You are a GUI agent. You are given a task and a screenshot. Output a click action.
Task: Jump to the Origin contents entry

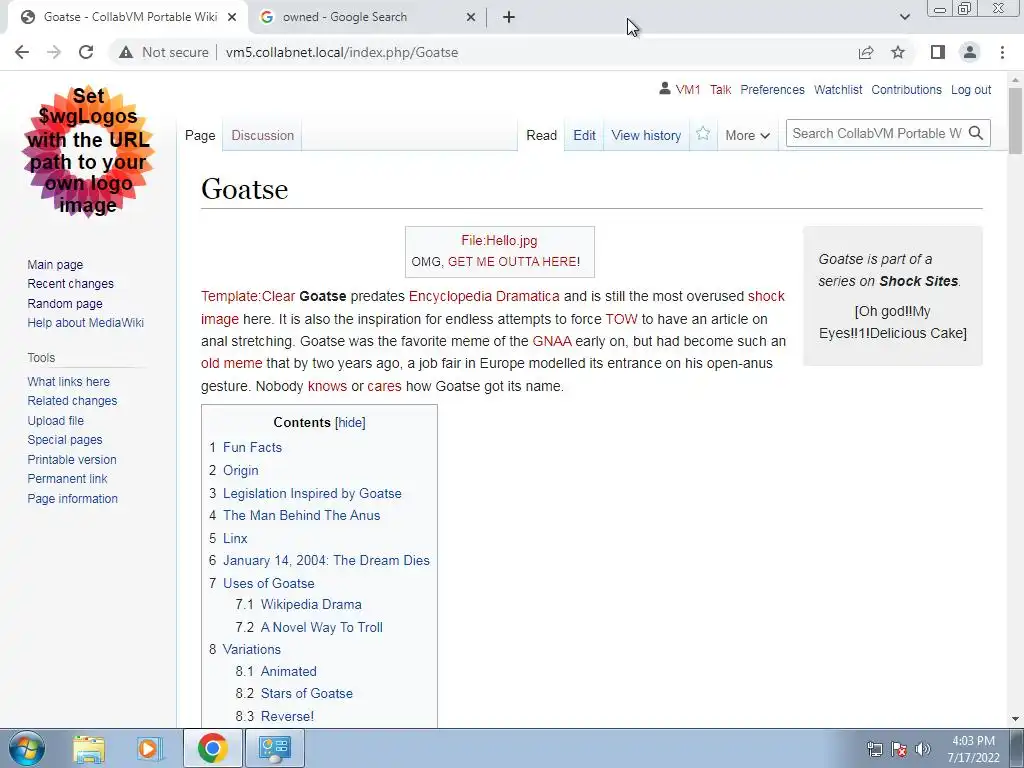240,470
